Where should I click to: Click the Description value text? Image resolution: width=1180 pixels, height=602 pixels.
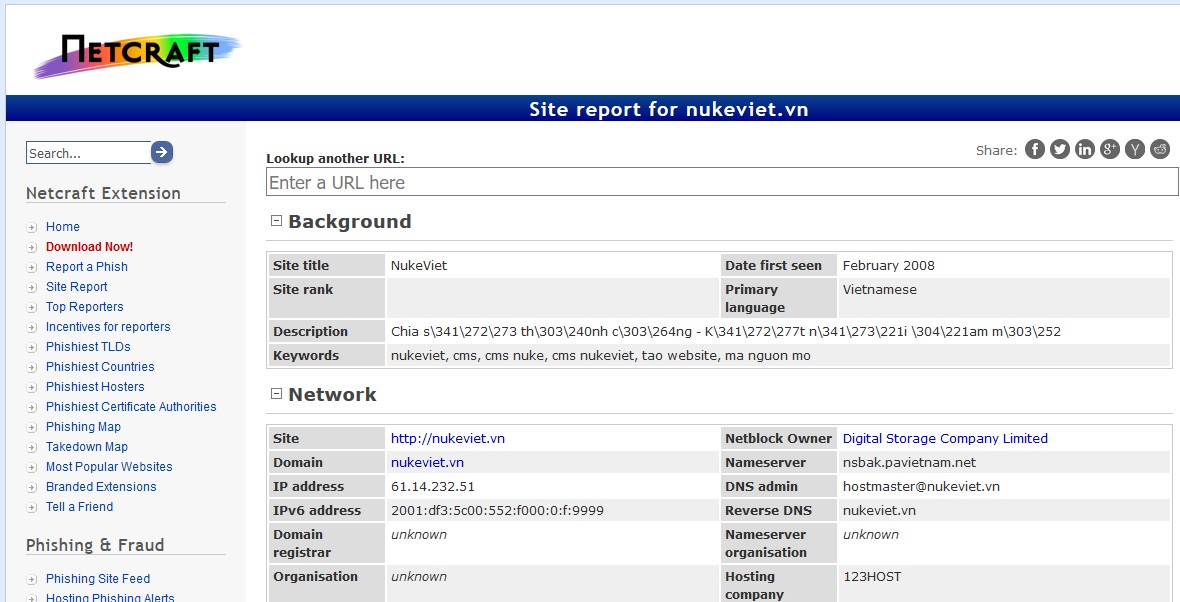[x=725, y=331]
